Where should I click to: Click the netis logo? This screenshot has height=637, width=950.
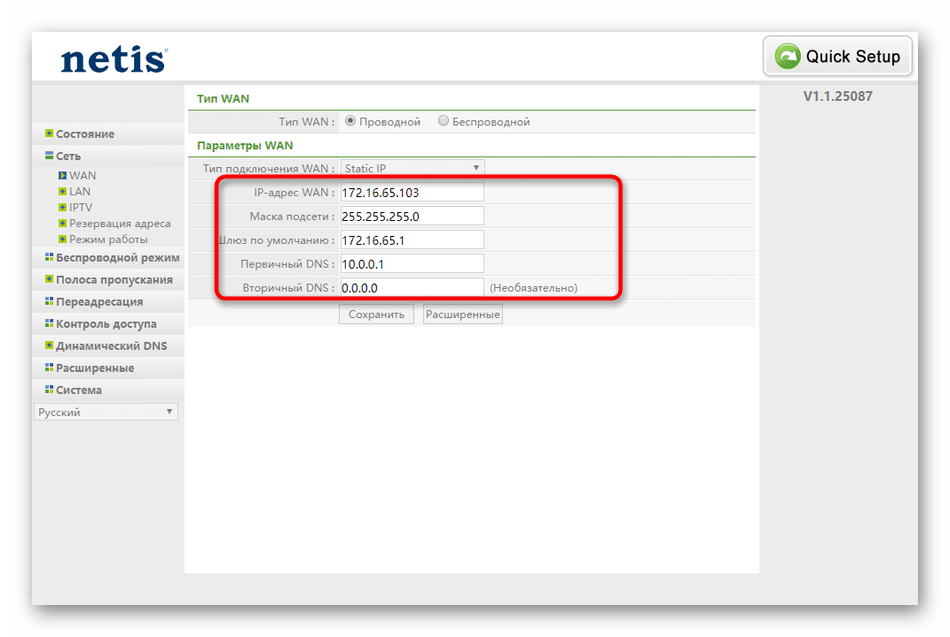pyautogui.click(x=114, y=59)
